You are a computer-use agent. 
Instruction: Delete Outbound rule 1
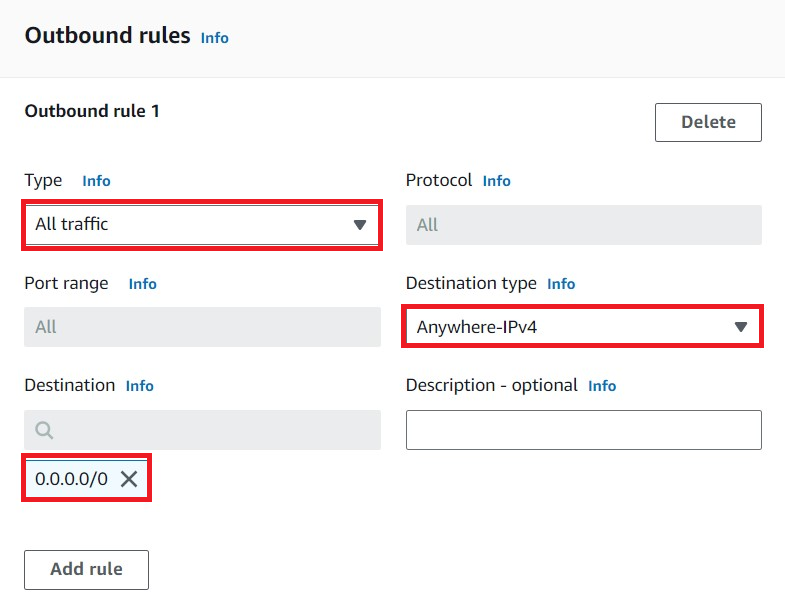click(x=708, y=122)
